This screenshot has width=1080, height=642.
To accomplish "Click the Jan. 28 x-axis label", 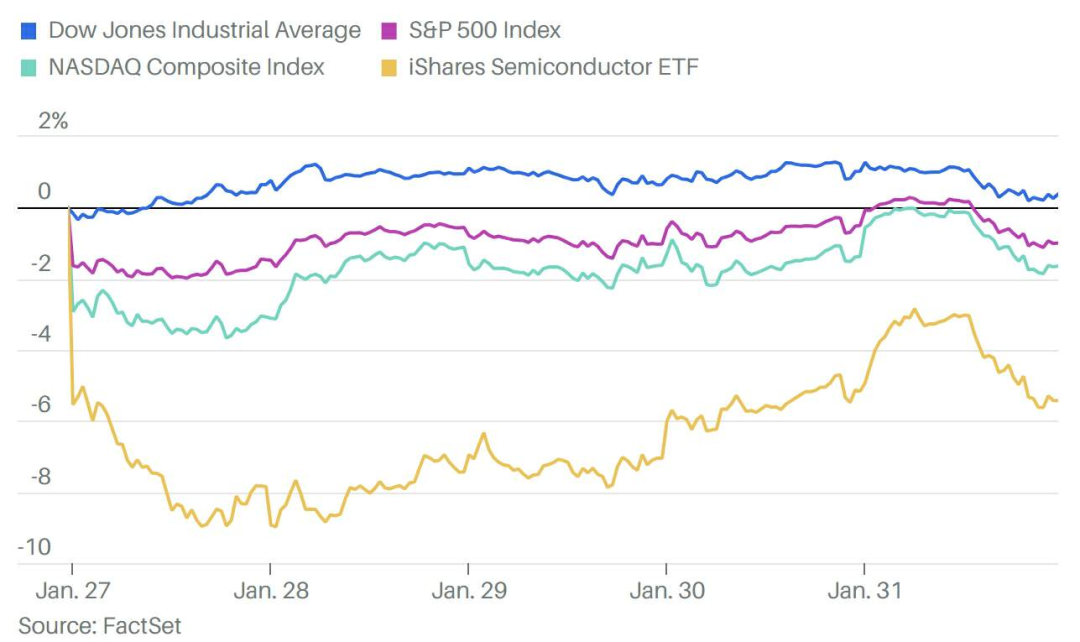I will (271, 590).
